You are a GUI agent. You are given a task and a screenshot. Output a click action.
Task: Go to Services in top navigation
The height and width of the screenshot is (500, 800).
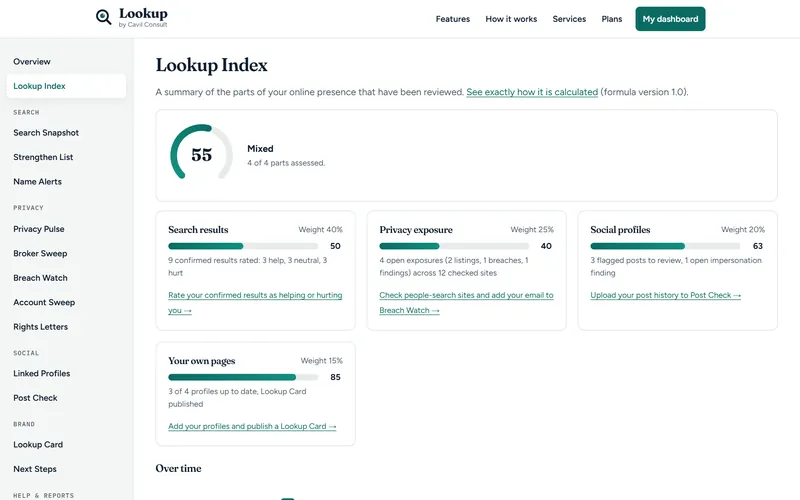tap(569, 19)
